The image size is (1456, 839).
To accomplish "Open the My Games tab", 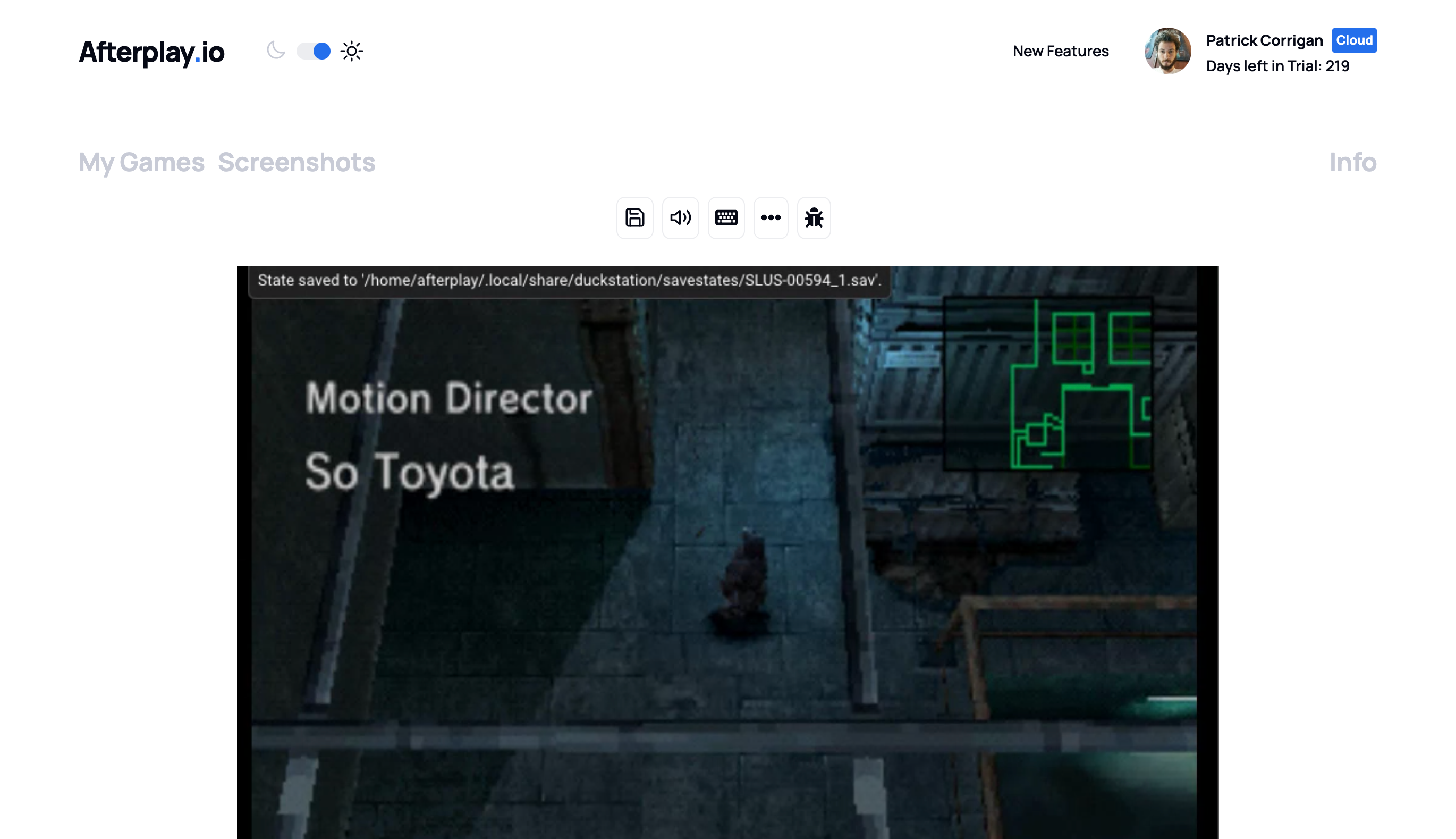I will (x=142, y=163).
